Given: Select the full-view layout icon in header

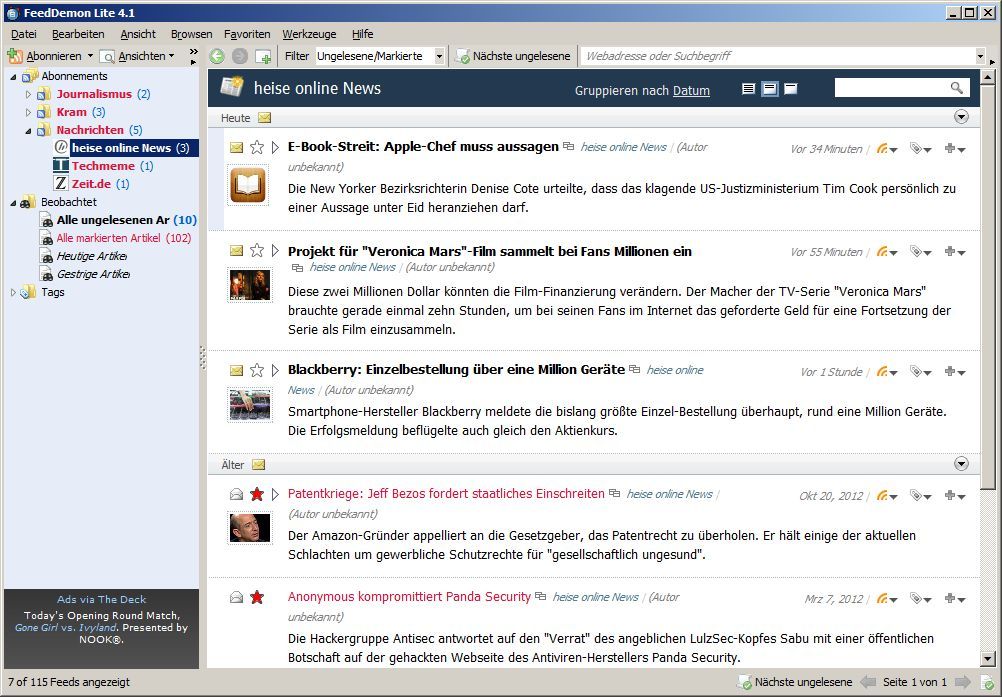Looking at the screenshot, I should (x=748, y=89).
